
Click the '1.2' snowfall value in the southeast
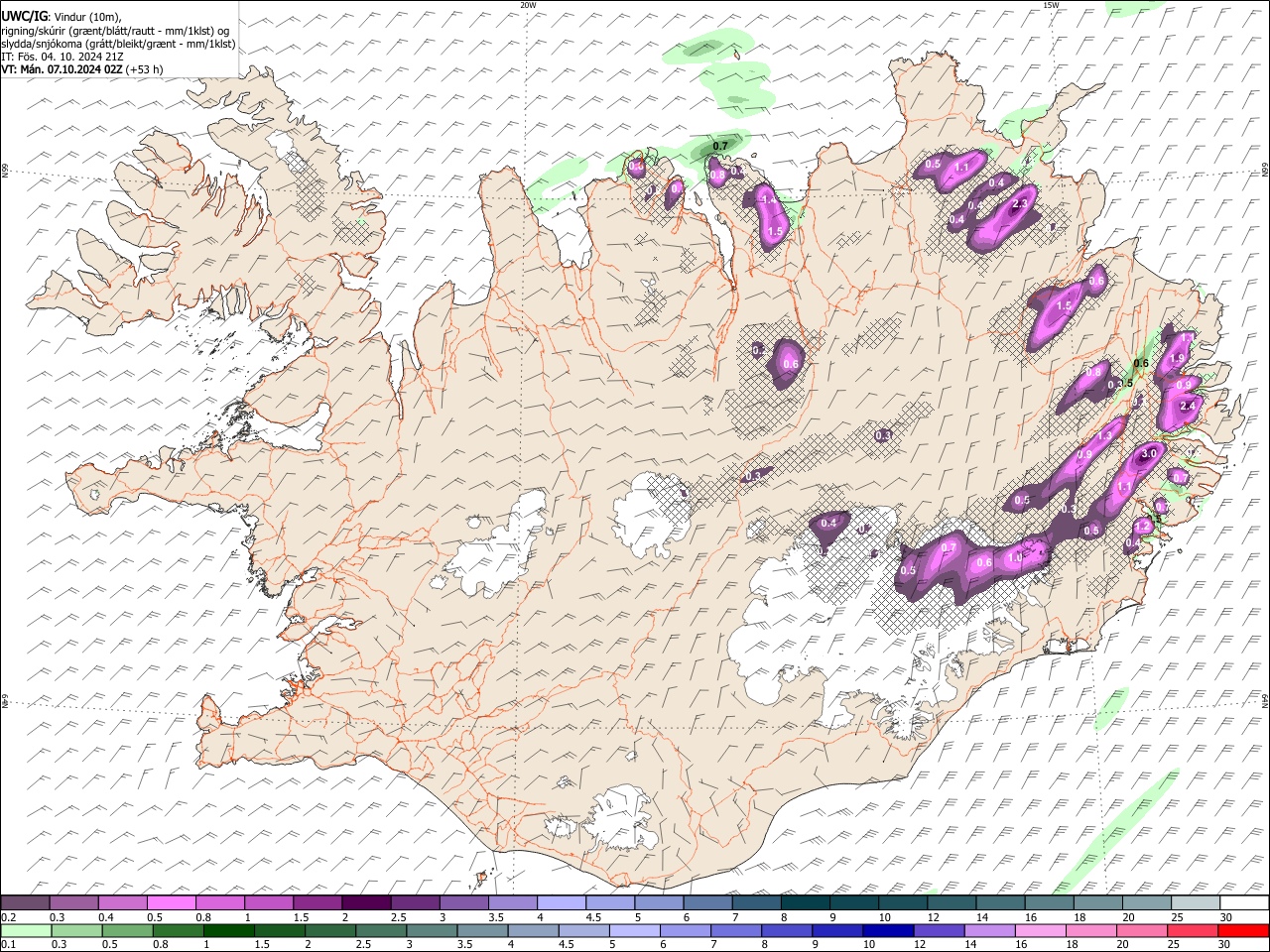tap(1143, 526)
